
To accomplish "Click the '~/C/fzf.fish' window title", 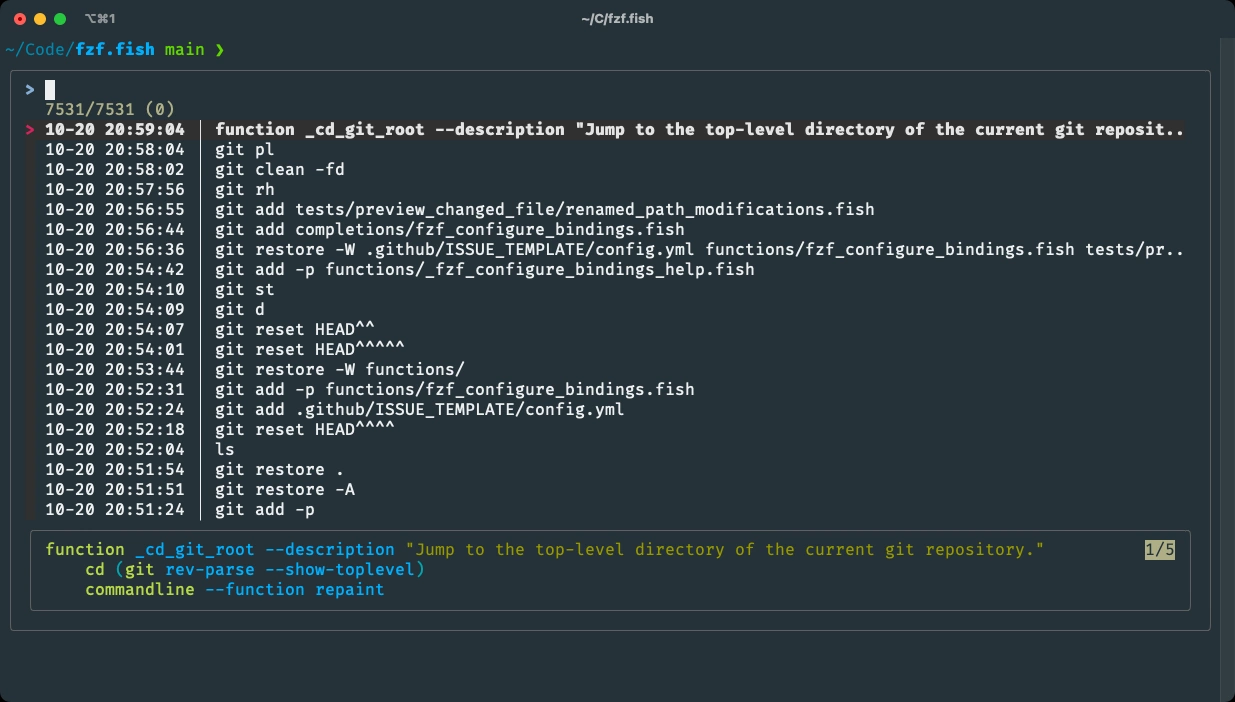I will coord(617,18).
